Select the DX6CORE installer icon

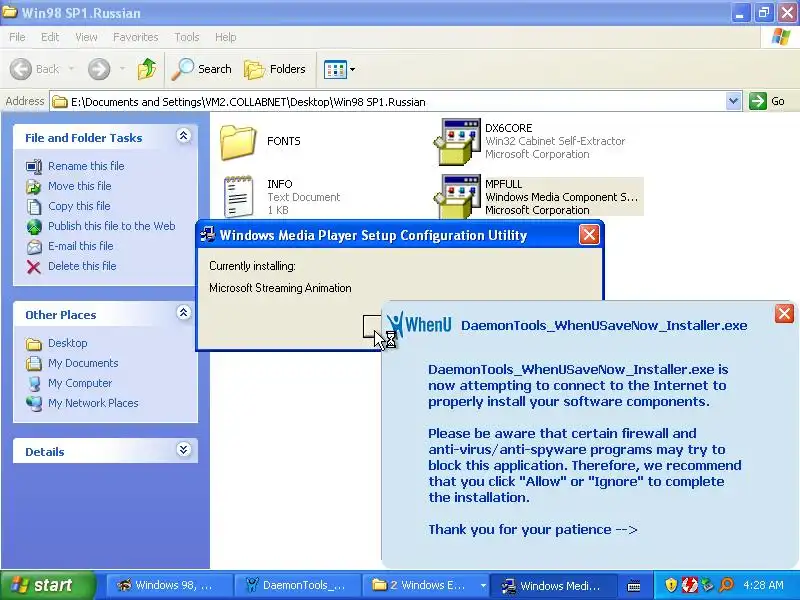click(x=457, y=141)
